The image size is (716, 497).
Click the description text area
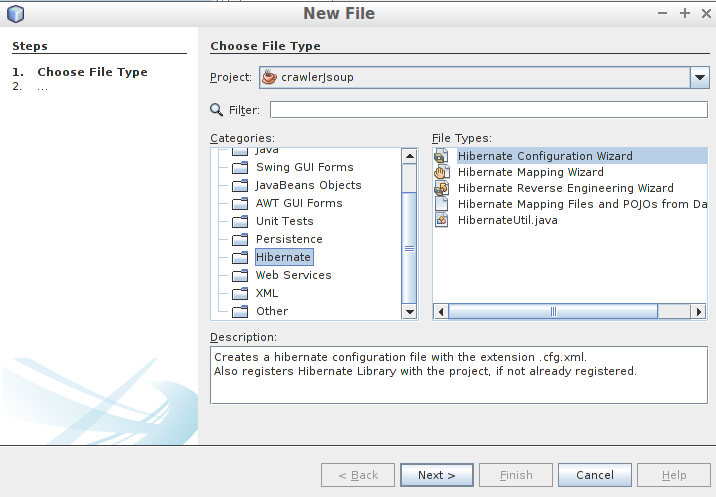pyautogui.click(x=459, y=375)
